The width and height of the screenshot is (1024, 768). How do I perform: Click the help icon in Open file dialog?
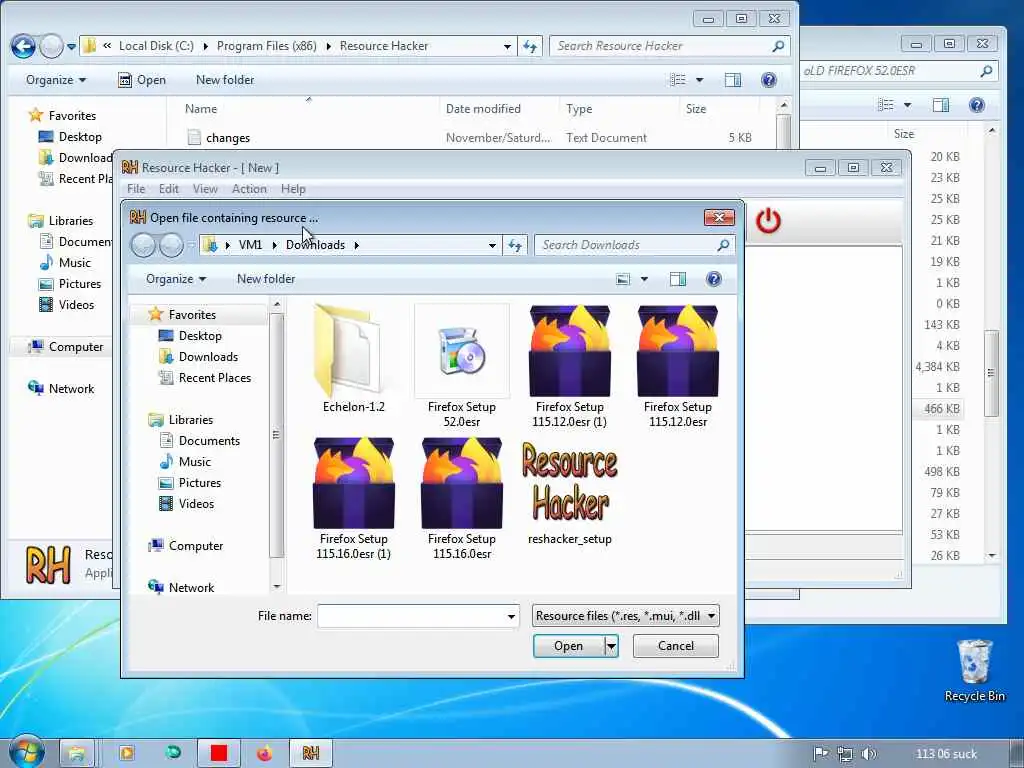(714, 280)
